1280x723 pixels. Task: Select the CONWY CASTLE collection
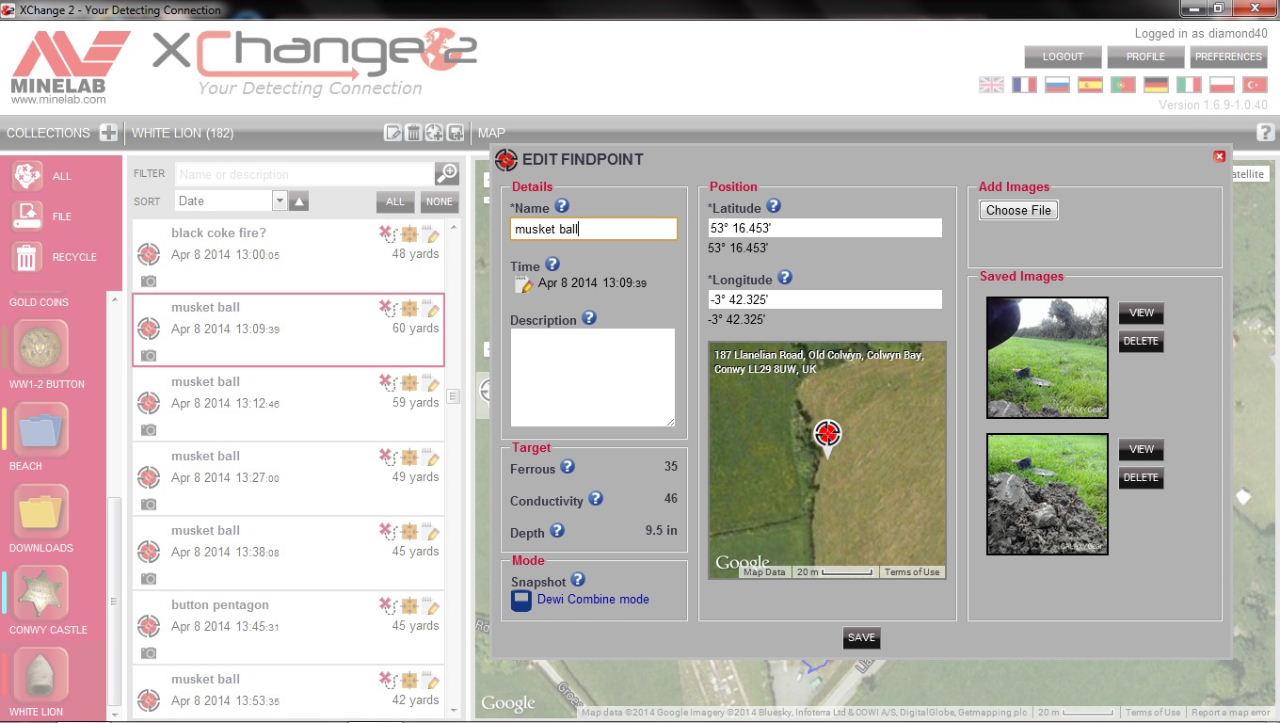(41, 594)
